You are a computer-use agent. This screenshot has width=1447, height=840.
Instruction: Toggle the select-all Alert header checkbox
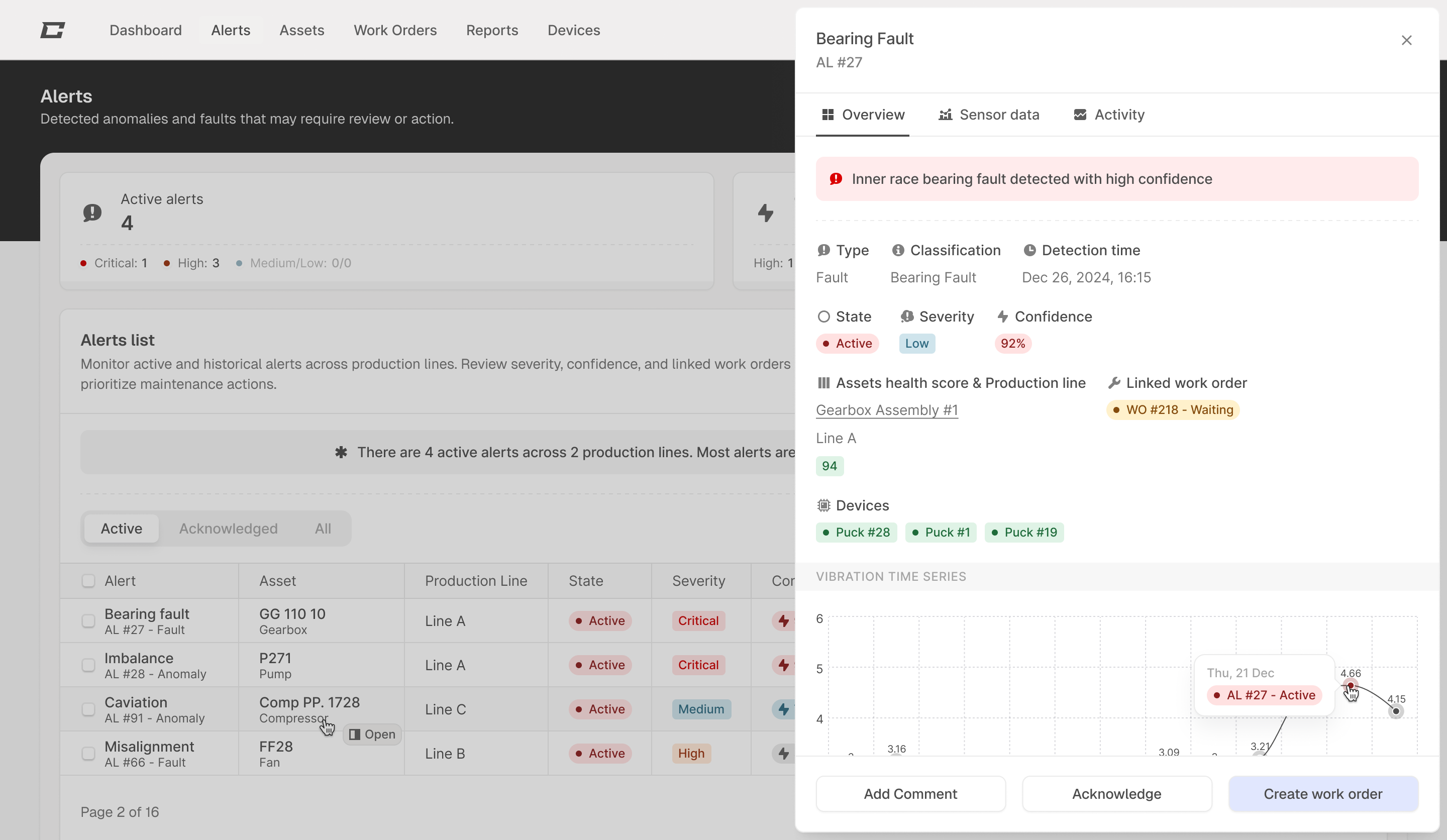pos(88,581)
